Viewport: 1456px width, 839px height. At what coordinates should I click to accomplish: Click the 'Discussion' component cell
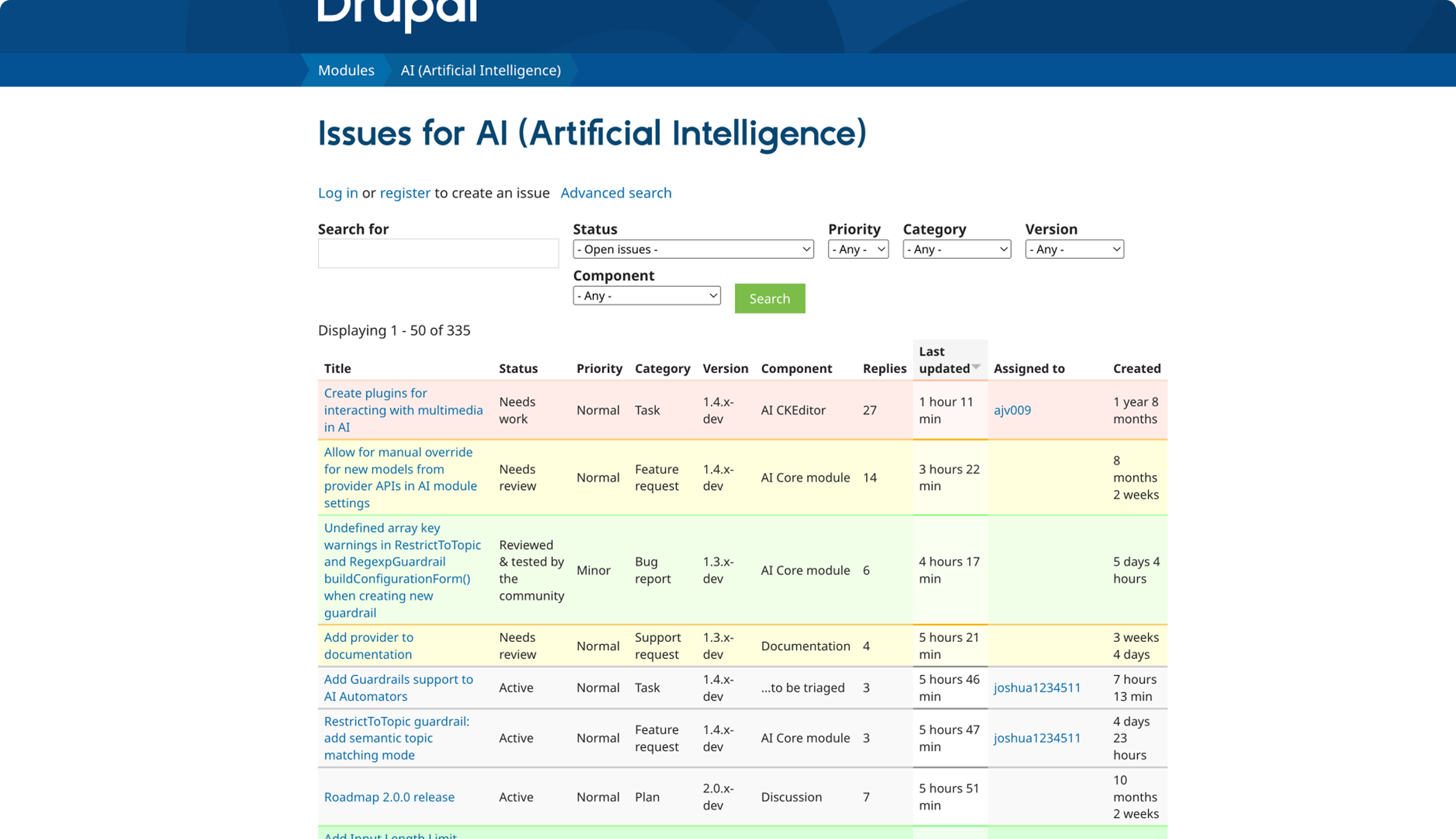click(791, 797)
